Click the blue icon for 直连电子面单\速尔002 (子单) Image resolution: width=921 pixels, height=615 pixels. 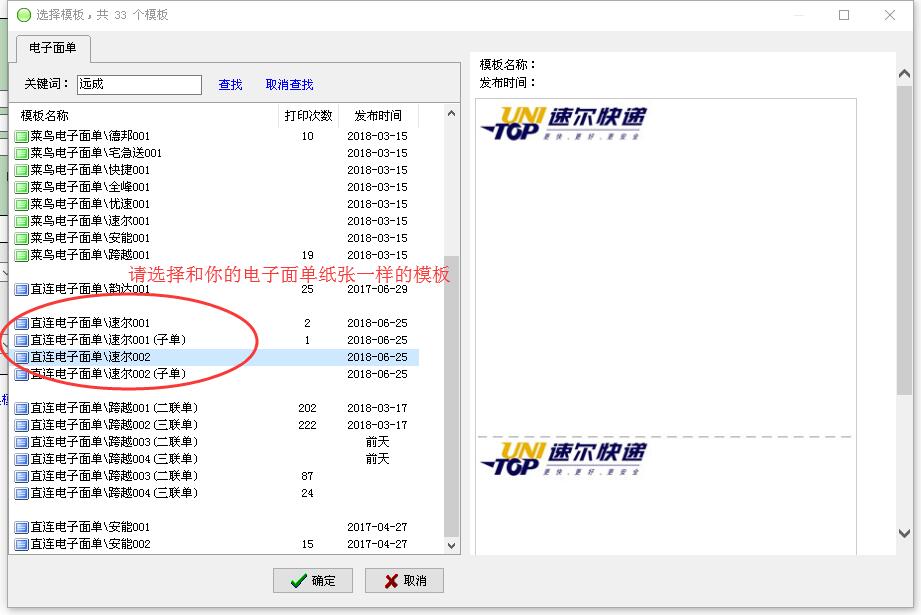tap(22, 374)
